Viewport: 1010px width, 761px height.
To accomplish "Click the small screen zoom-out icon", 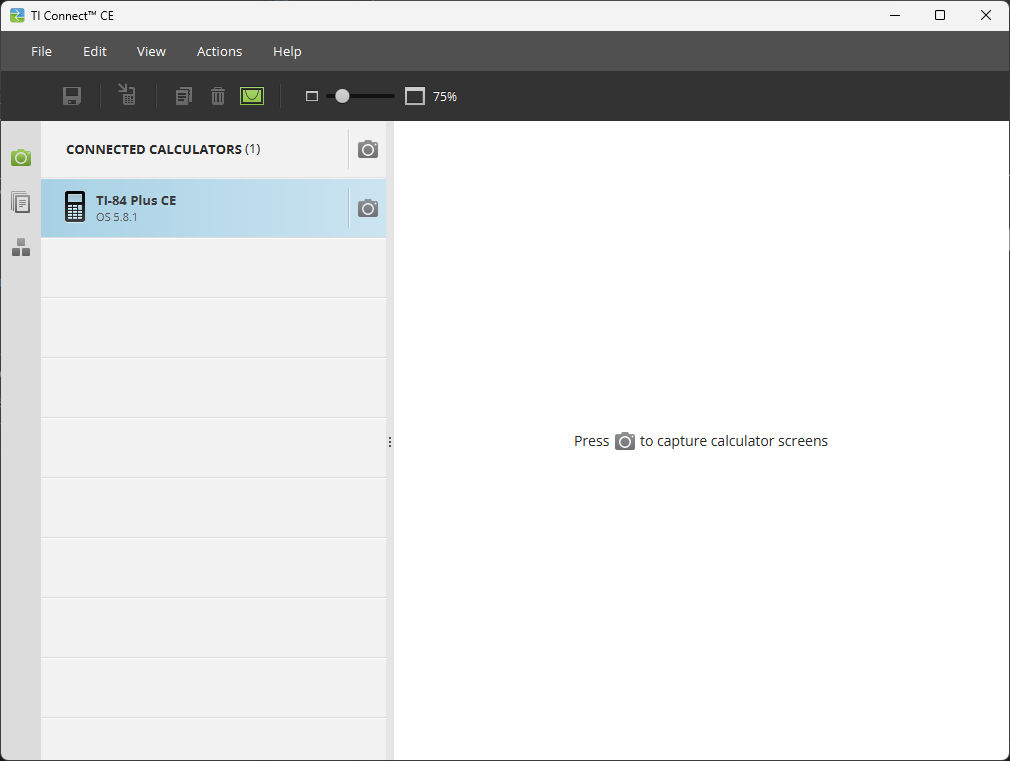I will click(x=311, y=96).
